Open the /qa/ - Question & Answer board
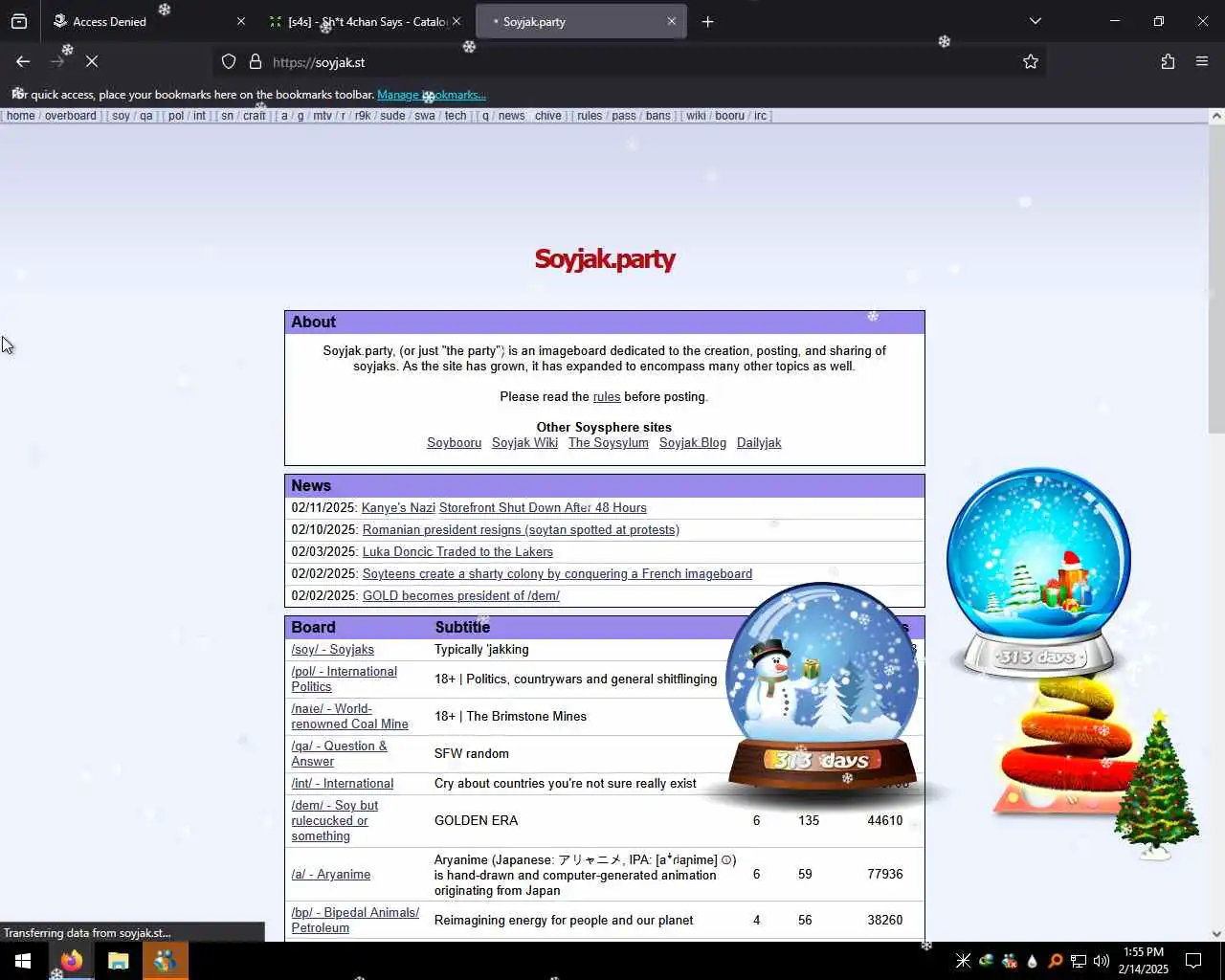Image resolution: width=1225 pixels, height=980 pixels. [340, 753]
